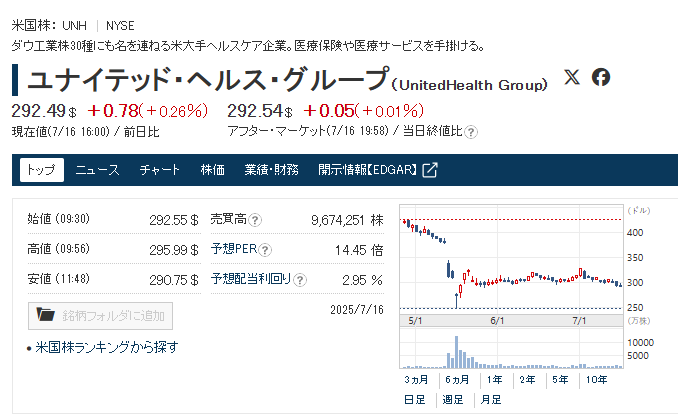Open the チャート tab
This screenshot has height=414, width=678.
point(160,170)
